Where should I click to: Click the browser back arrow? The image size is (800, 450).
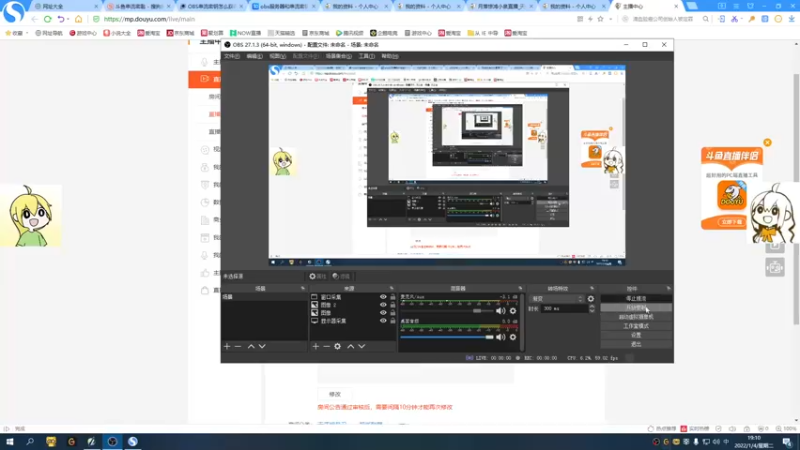click(x=35, y=19)
